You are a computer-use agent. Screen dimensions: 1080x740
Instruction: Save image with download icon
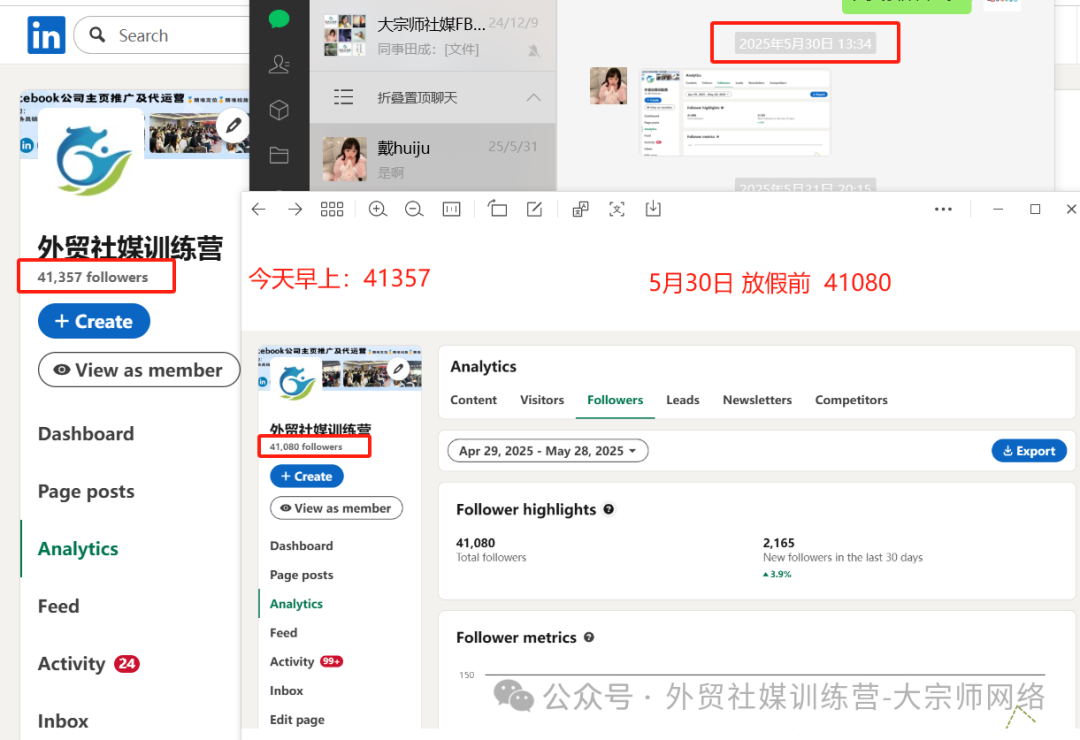click(x=653, y=208)
